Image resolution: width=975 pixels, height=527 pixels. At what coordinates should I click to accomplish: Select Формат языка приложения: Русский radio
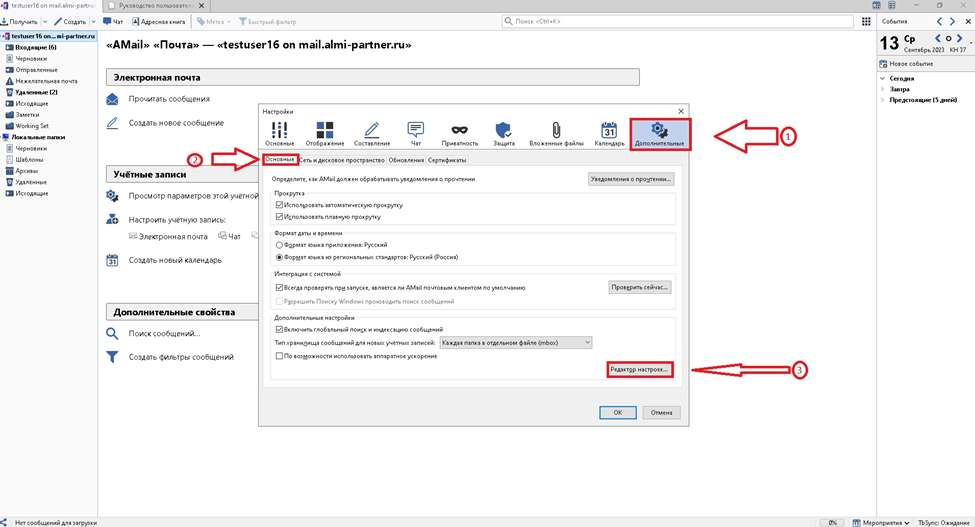279,245
